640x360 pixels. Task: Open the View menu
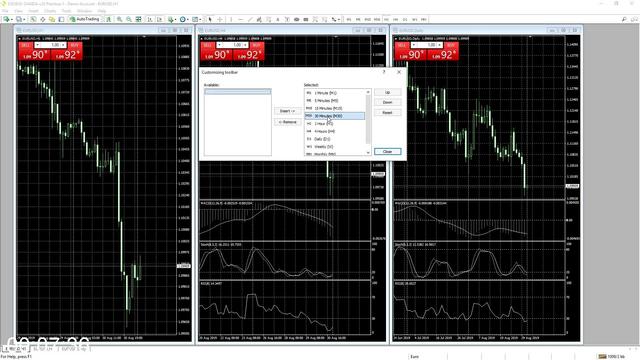[x=18, y=11]
